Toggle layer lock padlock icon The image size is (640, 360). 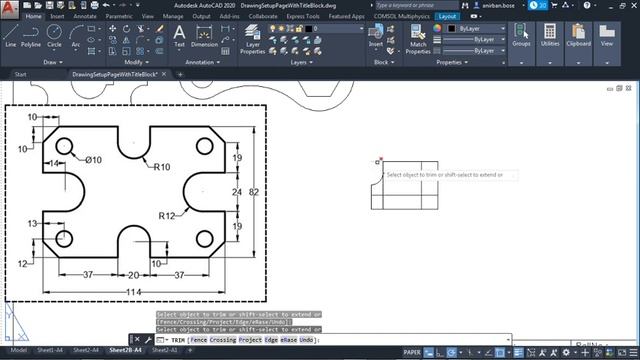point(299,29)
